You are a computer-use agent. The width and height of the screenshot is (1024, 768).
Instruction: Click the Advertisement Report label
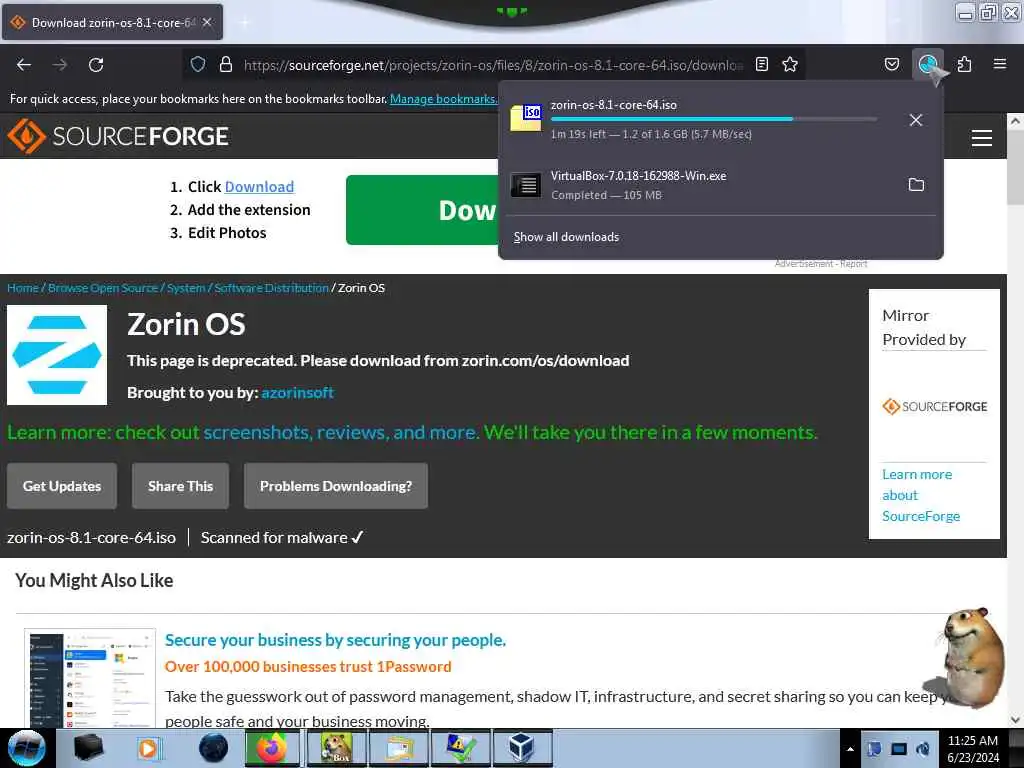[821, 264]
